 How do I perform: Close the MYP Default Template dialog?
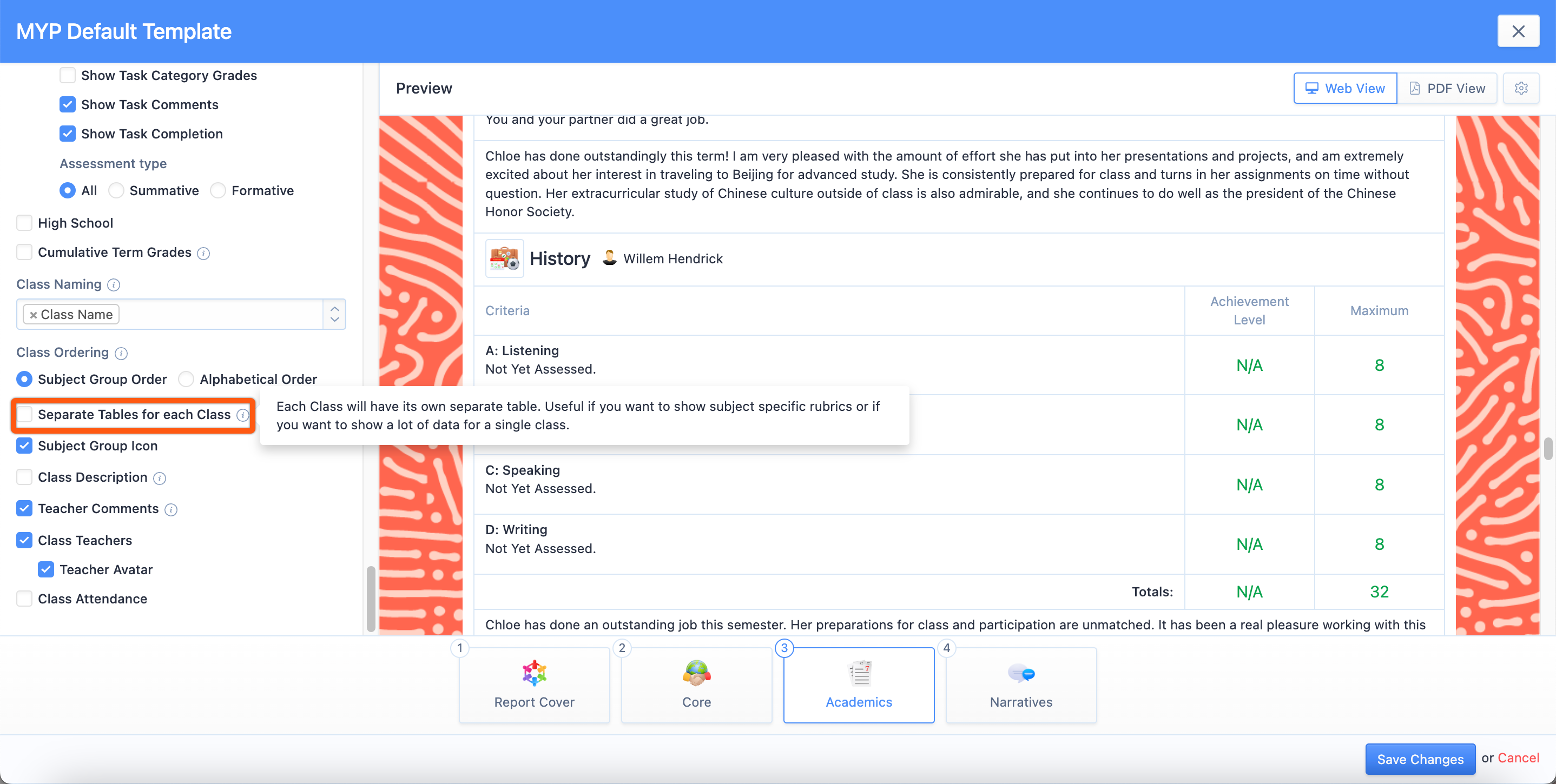[1518, 31]
